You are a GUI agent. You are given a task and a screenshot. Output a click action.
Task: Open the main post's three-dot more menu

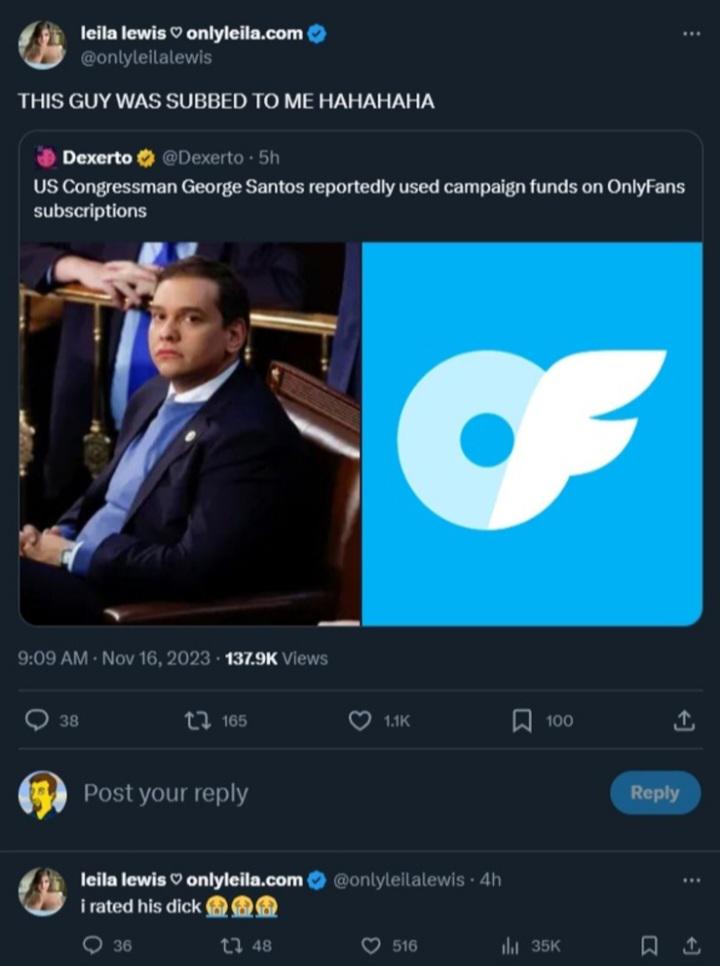click(691, 34)
